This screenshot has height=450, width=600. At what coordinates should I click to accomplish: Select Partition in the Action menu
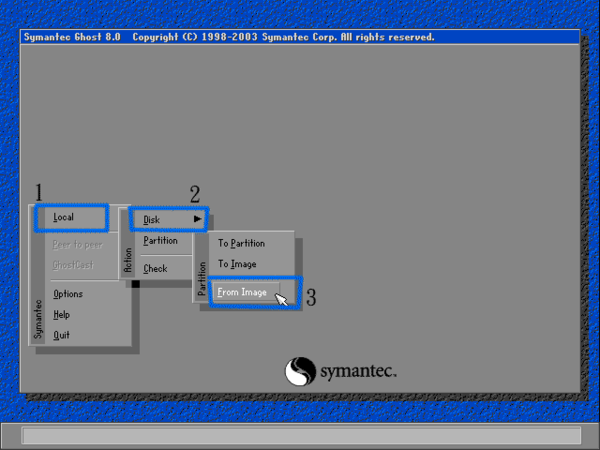pos(160,241)
